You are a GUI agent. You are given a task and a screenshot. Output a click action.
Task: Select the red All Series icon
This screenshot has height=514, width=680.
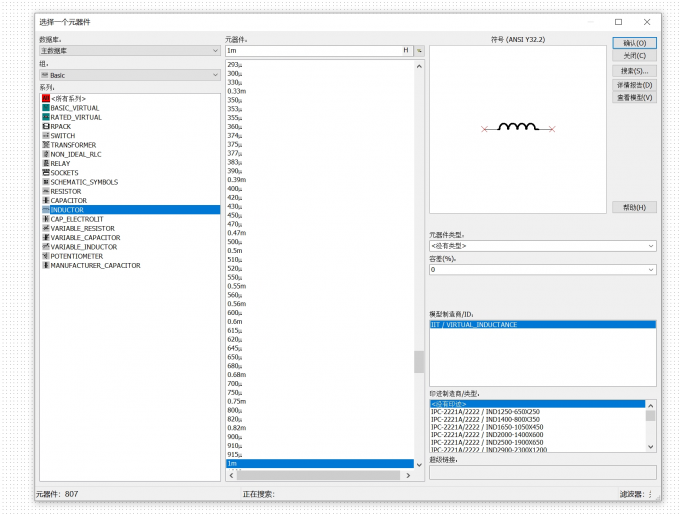[x=46, y=98]
